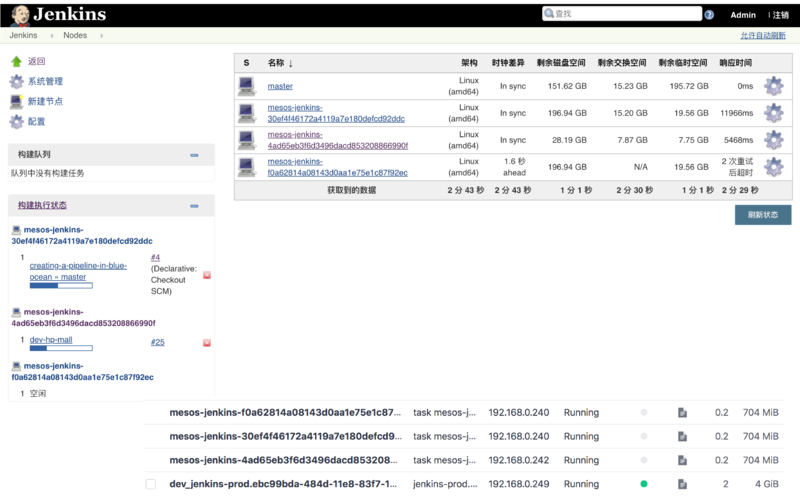Click the 响应时间 column header
Image resolution: width=800 pixels, height=502 pixels.
click(x=735, y=63)
